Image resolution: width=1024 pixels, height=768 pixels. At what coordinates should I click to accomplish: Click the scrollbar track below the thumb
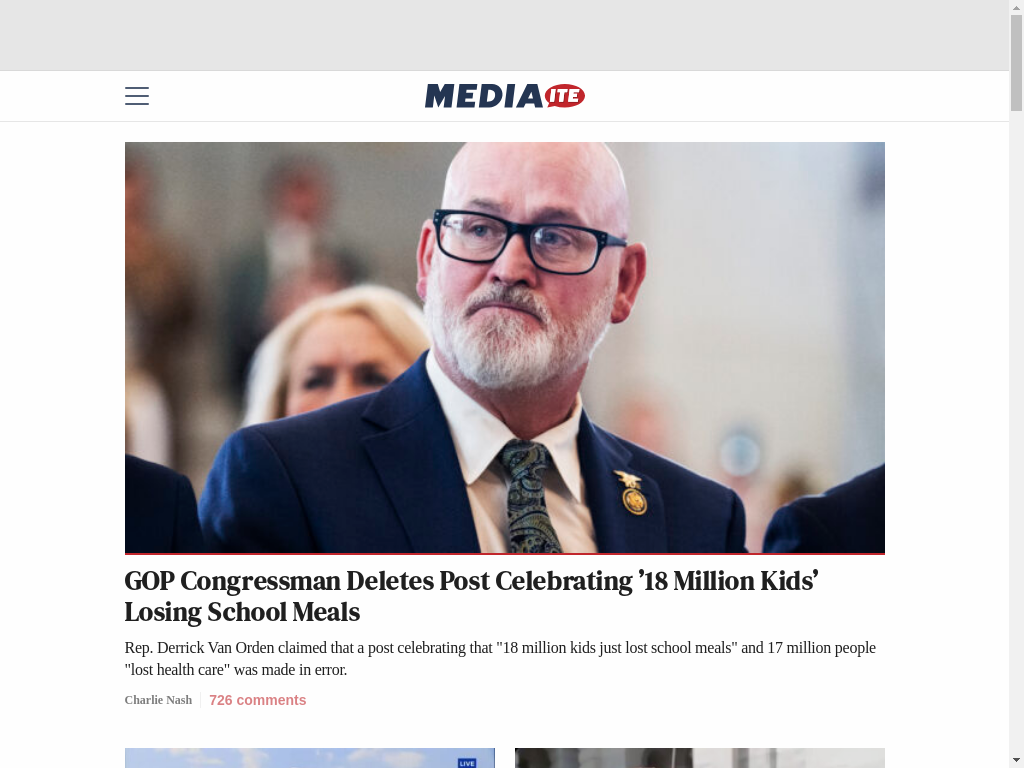[x=1016, y=431]
